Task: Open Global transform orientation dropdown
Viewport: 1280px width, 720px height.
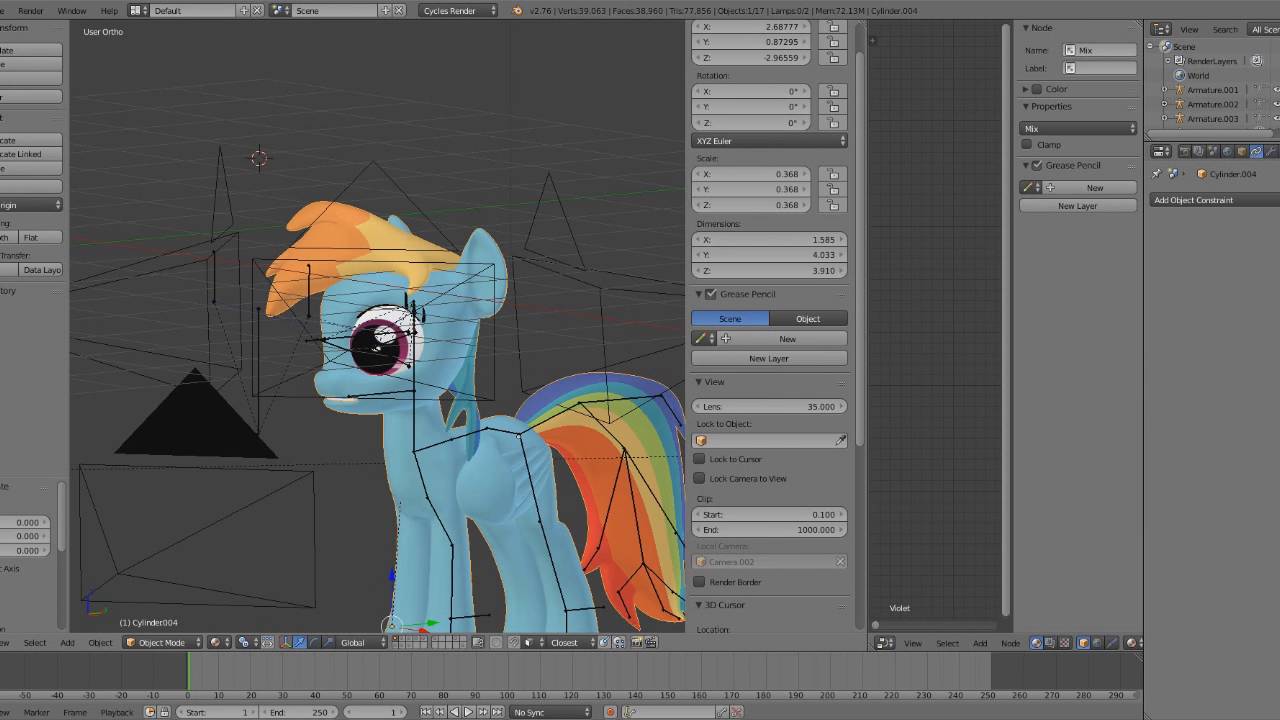Action: point(362,642)
